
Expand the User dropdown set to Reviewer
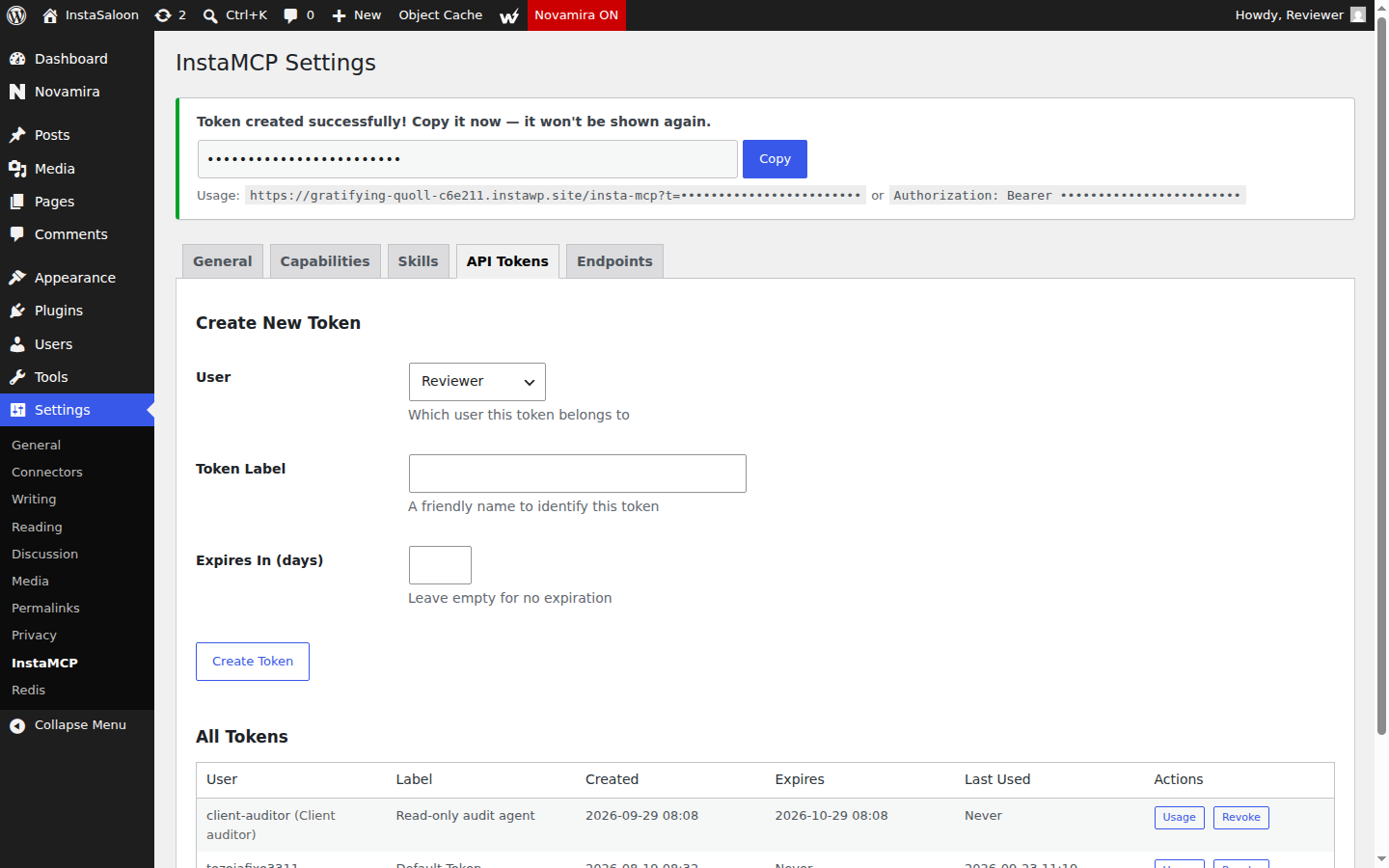click(x=477, y=382)
